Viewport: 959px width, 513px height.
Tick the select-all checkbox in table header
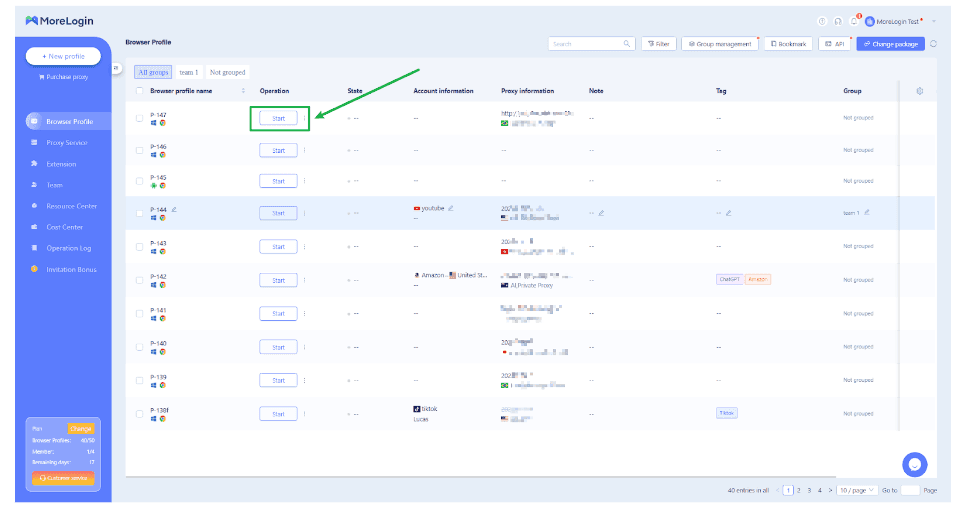(139, 91)
